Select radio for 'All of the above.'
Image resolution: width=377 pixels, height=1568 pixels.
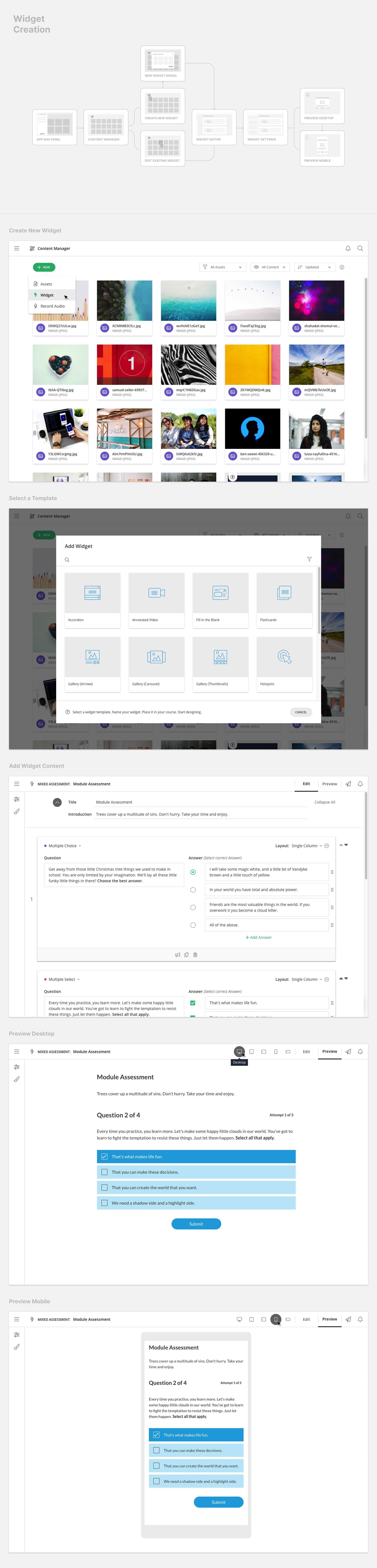point(193,925)
